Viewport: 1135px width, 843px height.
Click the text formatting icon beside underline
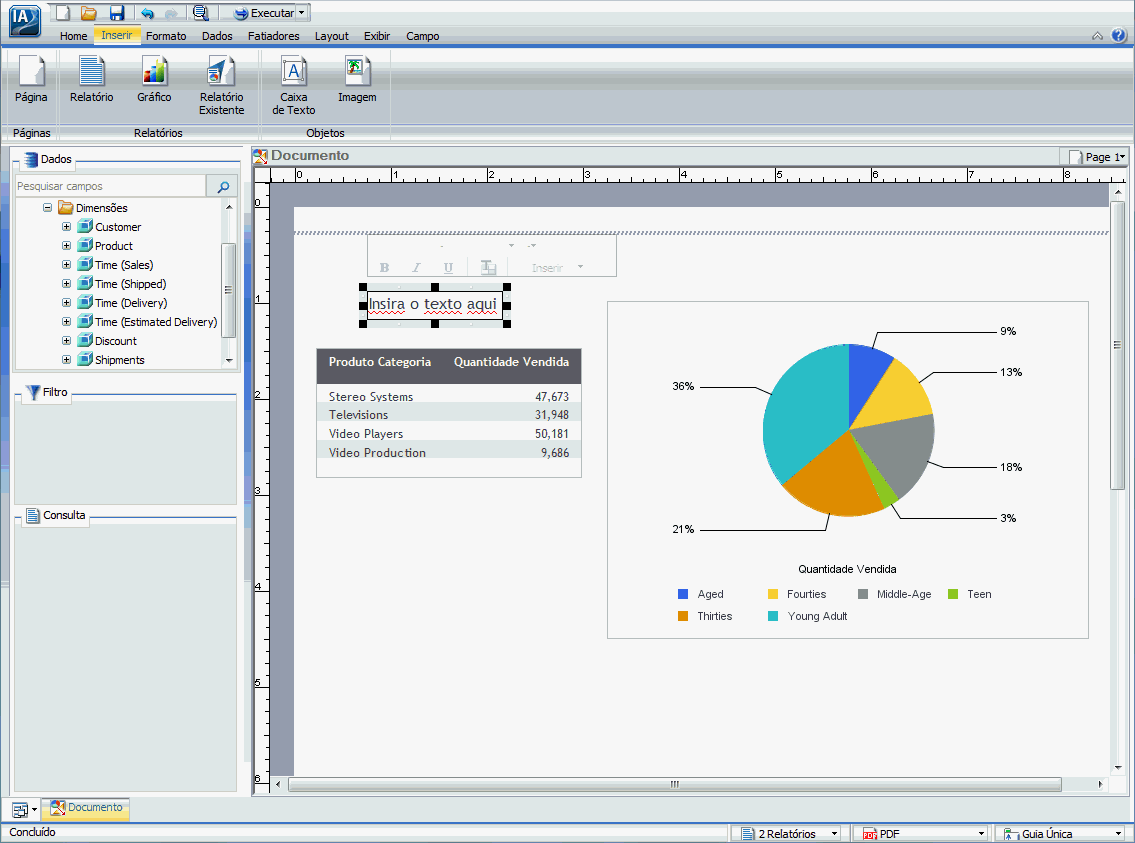[x=489, y=268]
